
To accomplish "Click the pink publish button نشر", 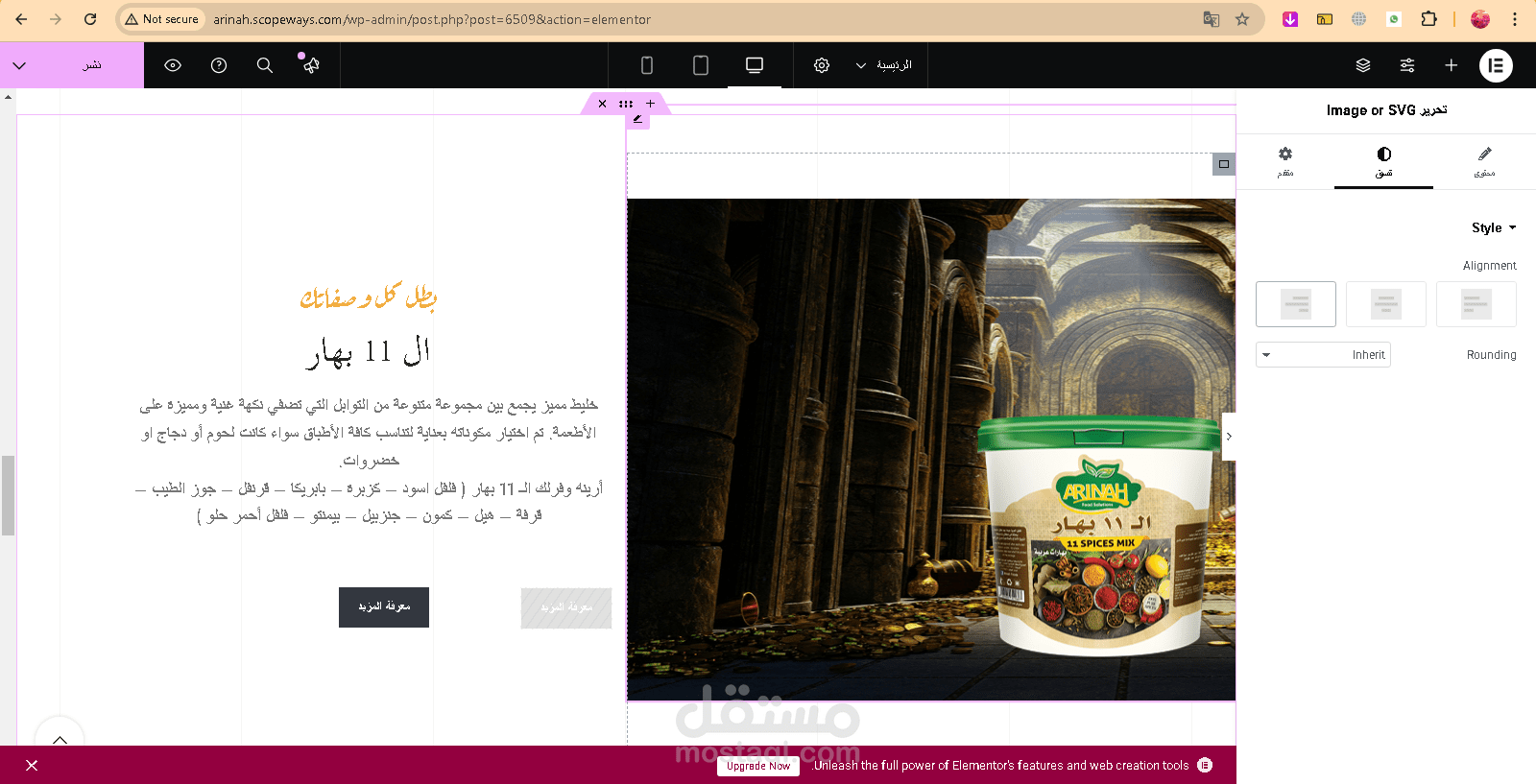I will point(92,65).
